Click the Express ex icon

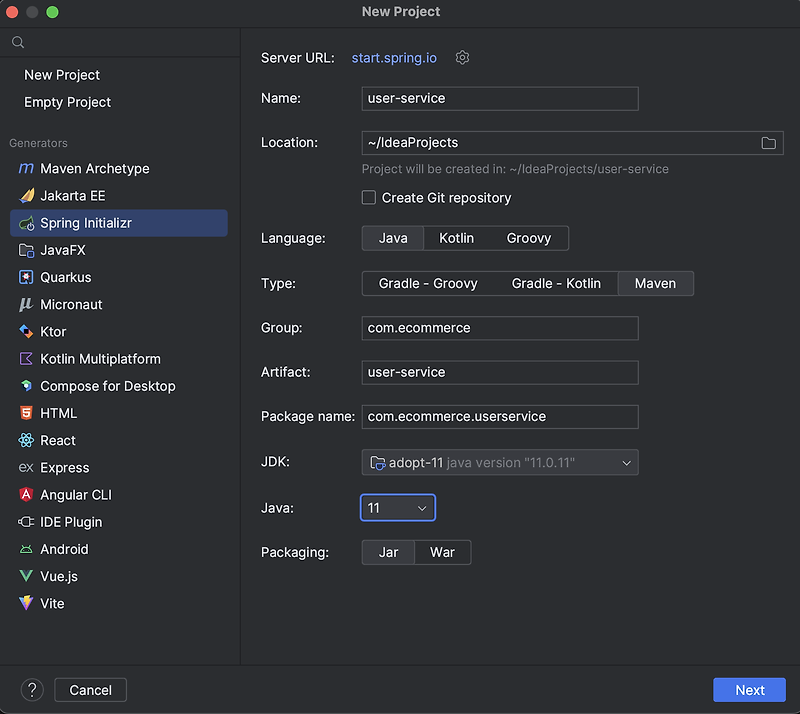(26, 467)
